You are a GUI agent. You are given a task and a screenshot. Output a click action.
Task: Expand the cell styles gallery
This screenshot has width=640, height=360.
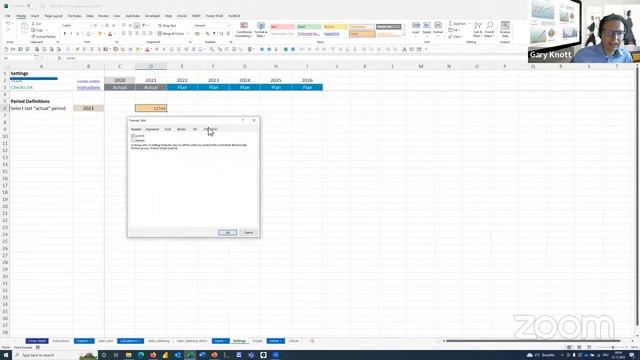tap(404, 36)
